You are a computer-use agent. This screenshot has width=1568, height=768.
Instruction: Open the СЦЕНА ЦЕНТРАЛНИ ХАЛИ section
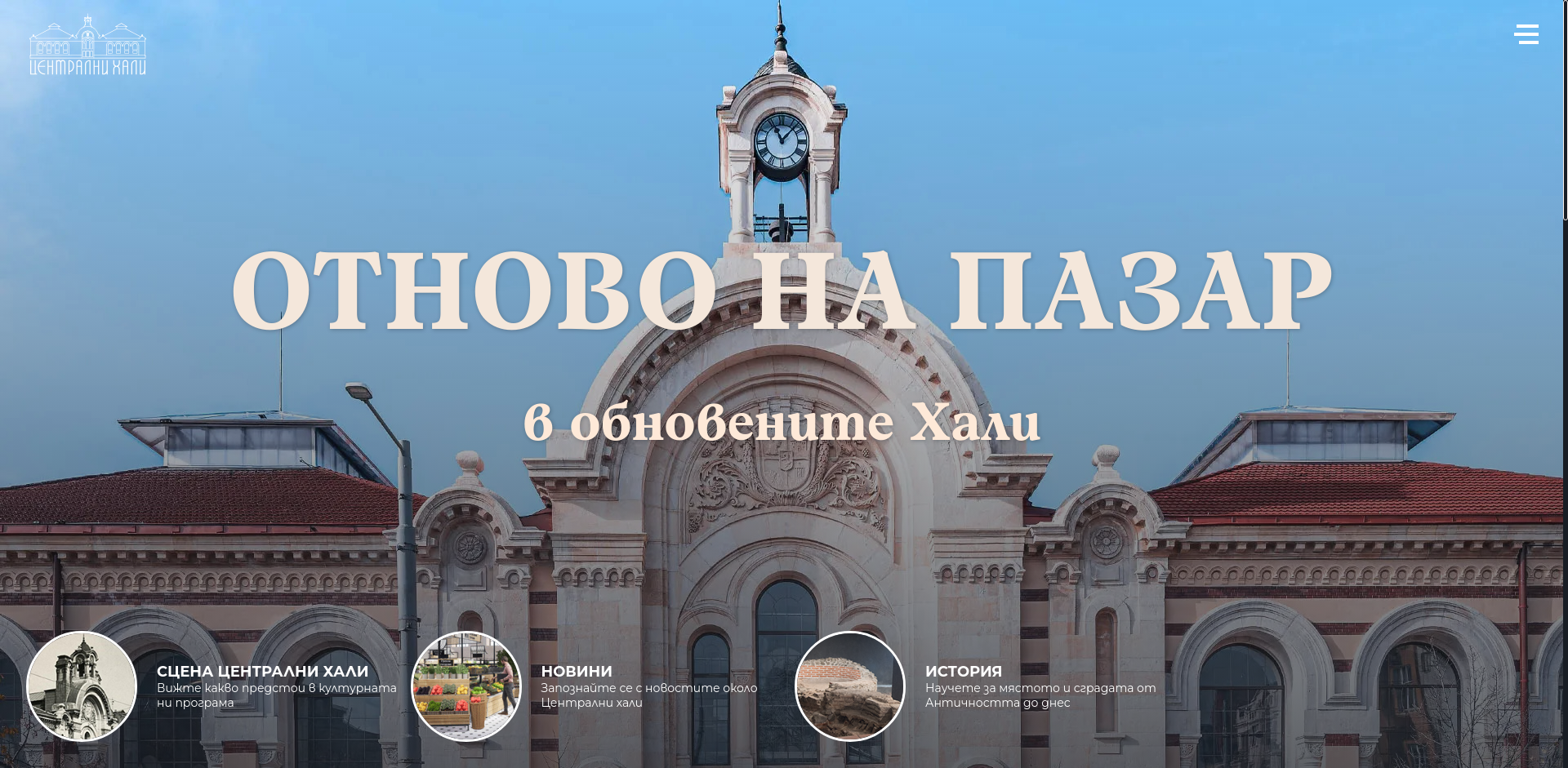click(x=263, y=671)
